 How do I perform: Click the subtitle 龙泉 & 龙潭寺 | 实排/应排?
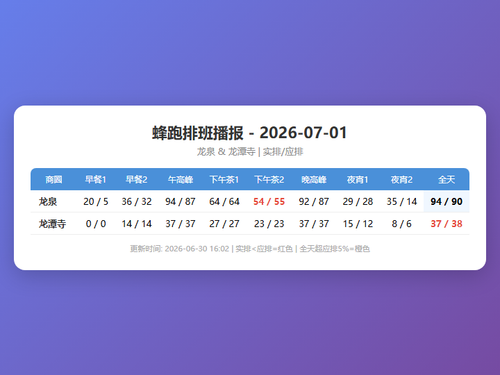250,152
